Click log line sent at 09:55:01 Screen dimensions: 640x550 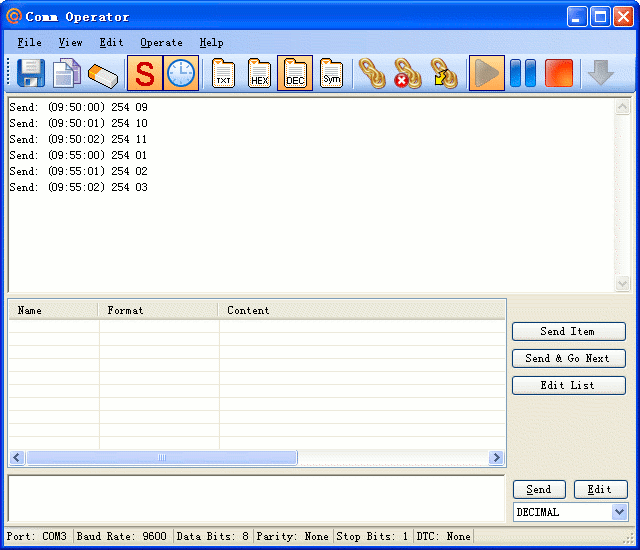[78, 171]
